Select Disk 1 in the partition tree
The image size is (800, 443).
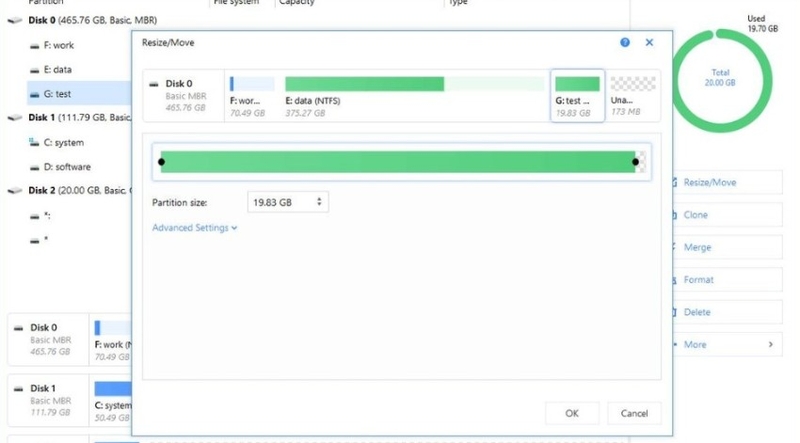(x=79, y=117)
